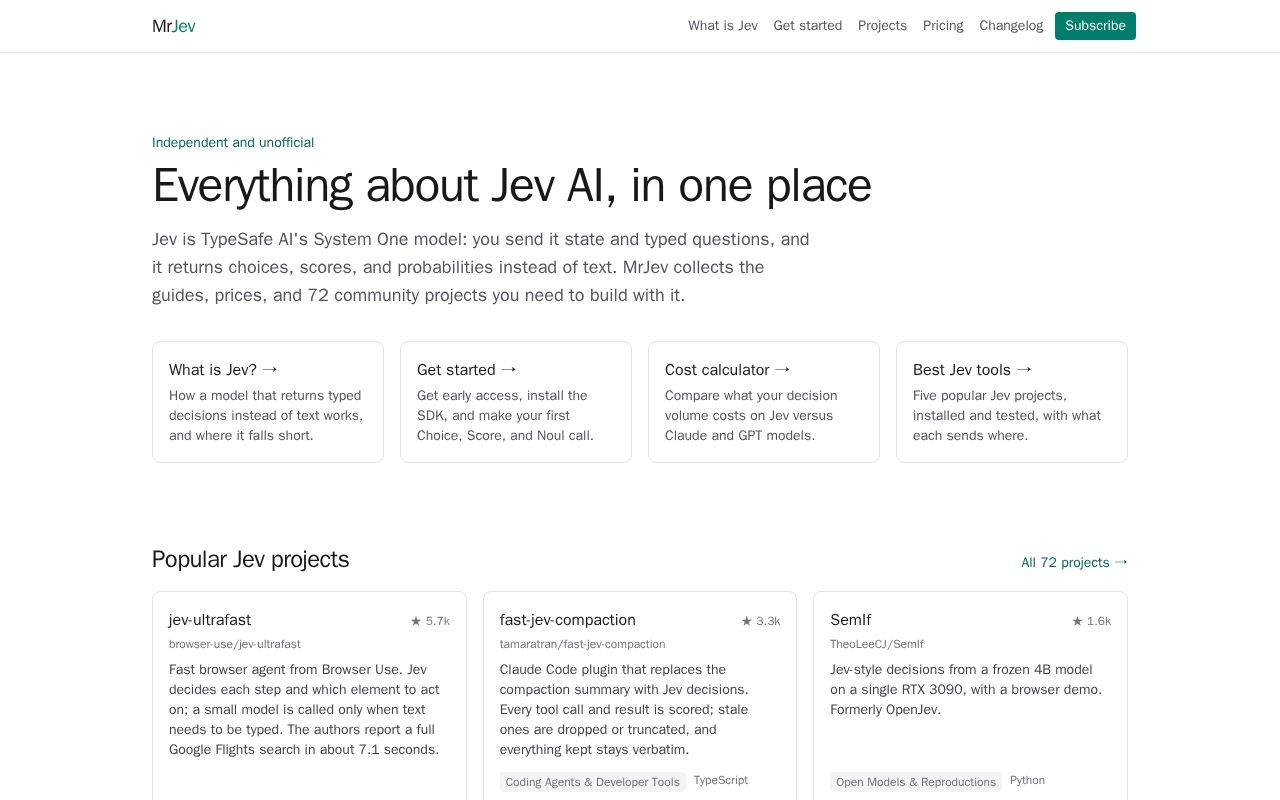Click the jev-ultrafast 5.7k star count
The width and height of the screenshot is (1280, 800).
coord(430,621)
